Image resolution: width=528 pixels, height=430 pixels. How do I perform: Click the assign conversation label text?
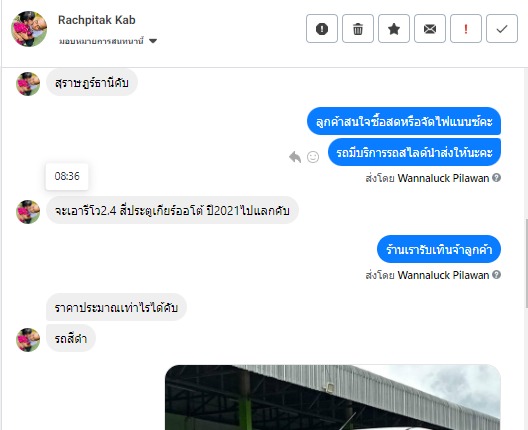click(101, 41)
